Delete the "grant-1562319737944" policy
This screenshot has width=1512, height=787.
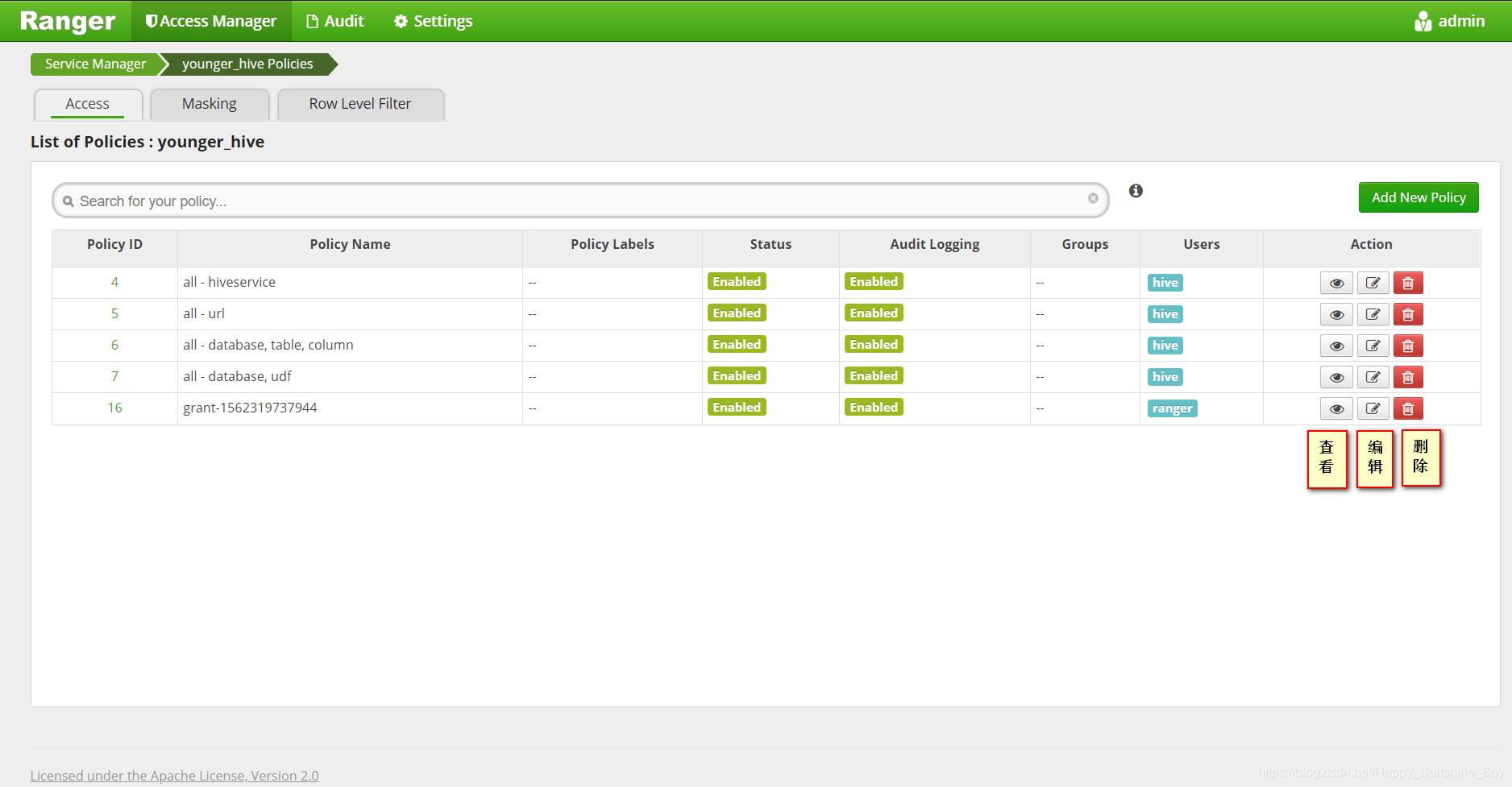point(1407,408)
